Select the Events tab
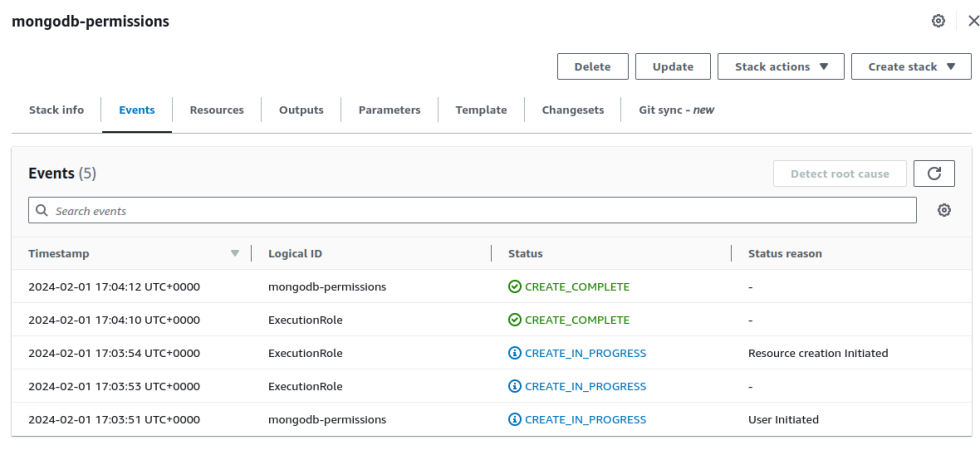This screenshot has height=450, width=980. (x=137, y=110)
